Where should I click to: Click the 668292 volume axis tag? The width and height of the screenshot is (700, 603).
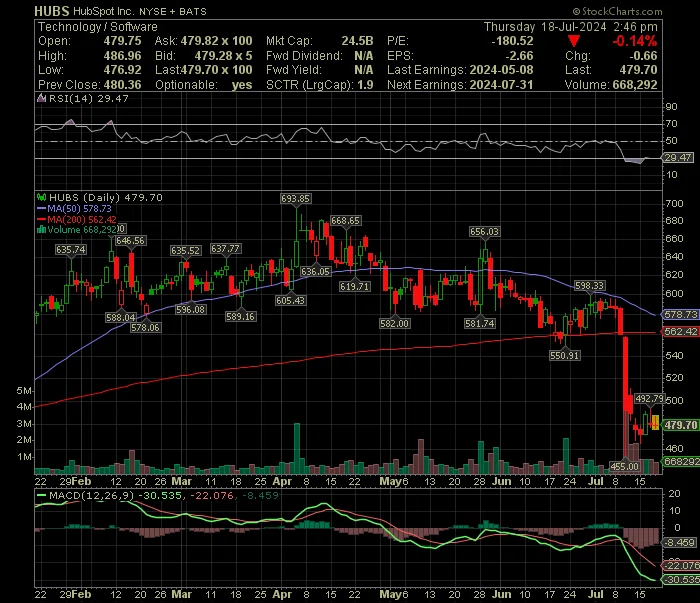point(681,462)
